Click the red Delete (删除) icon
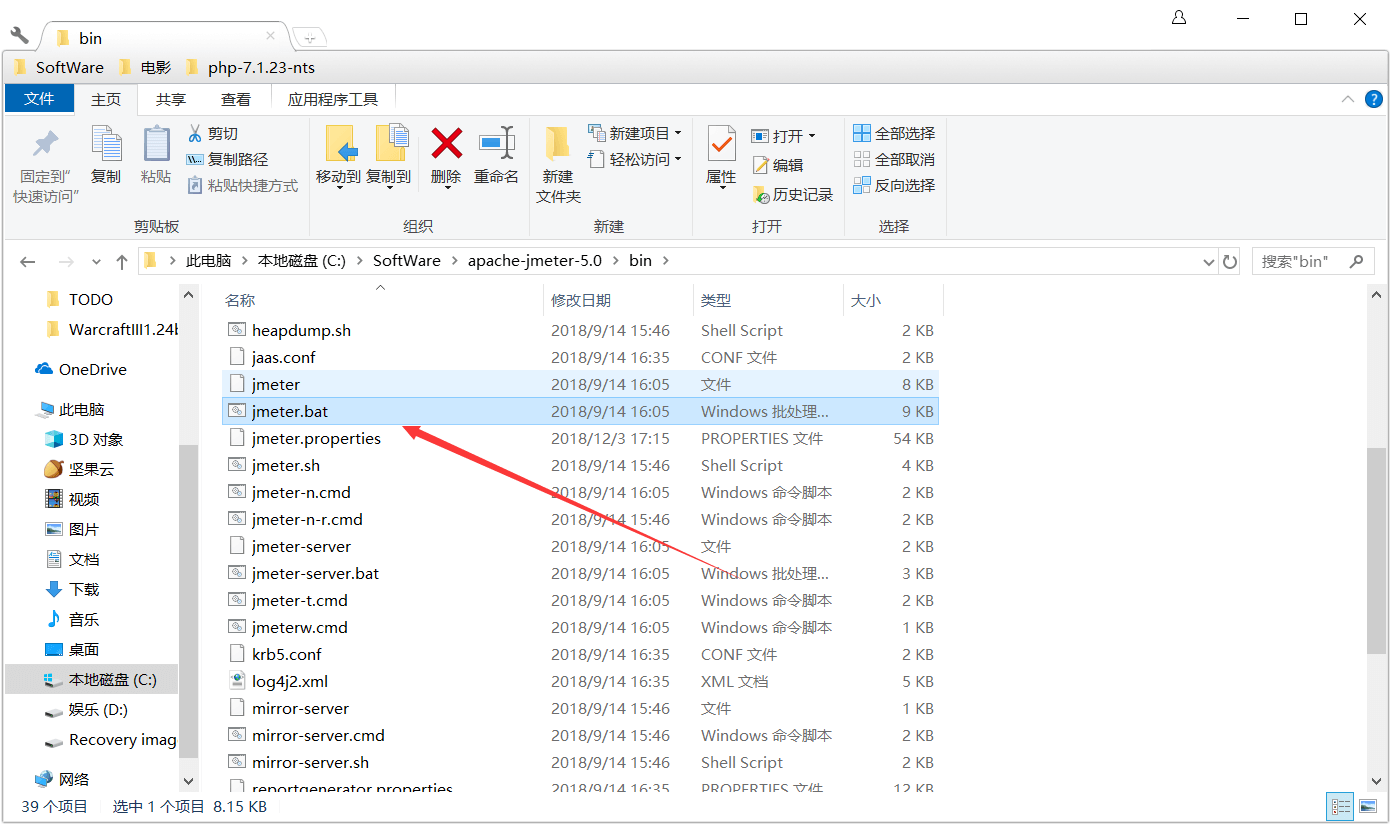The width and height of the screenshot is (1391, 825). click(446, 143)
